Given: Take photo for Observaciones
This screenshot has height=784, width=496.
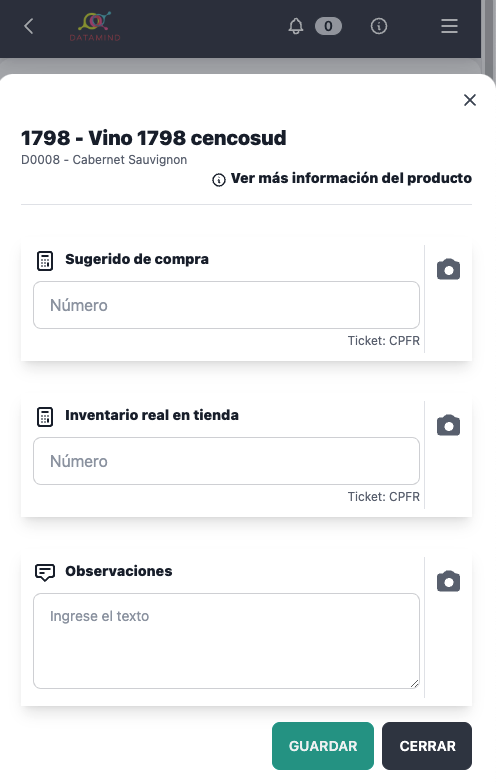Looking at the screenshot, I should pyautogui.click(x=448, y=581).
